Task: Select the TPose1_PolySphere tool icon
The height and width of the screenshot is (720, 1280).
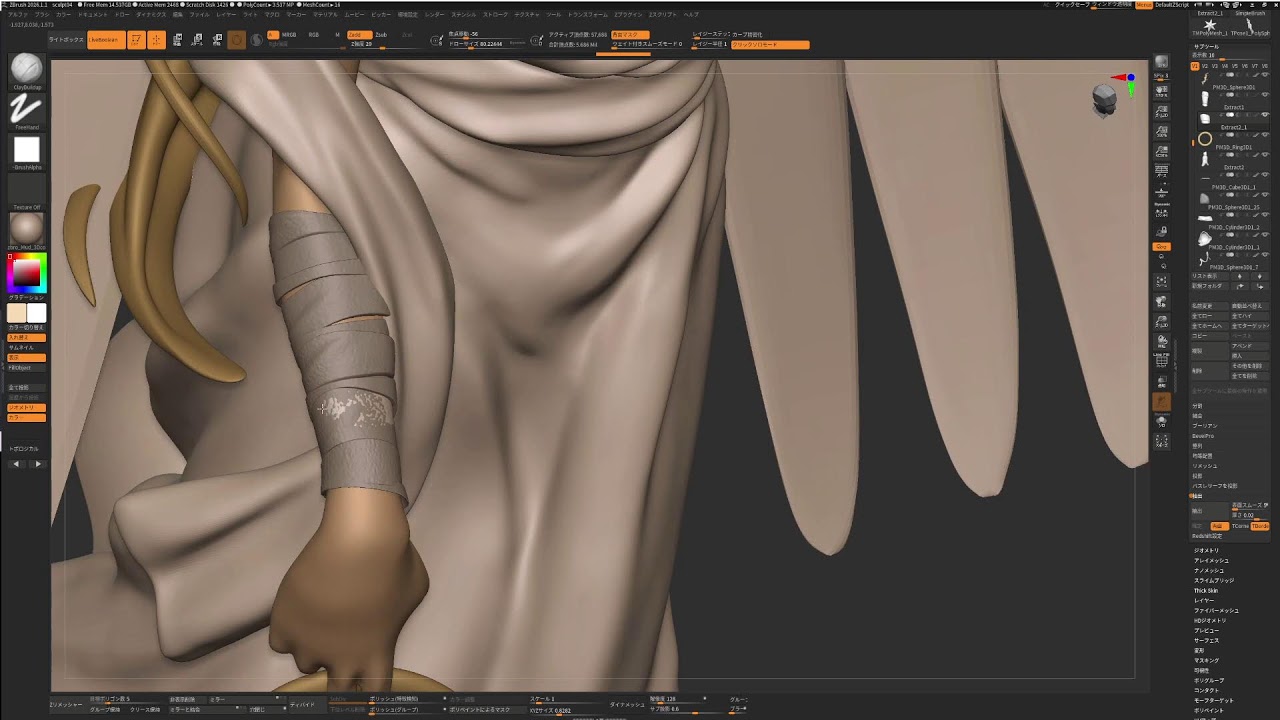Action: point(1249,26)
